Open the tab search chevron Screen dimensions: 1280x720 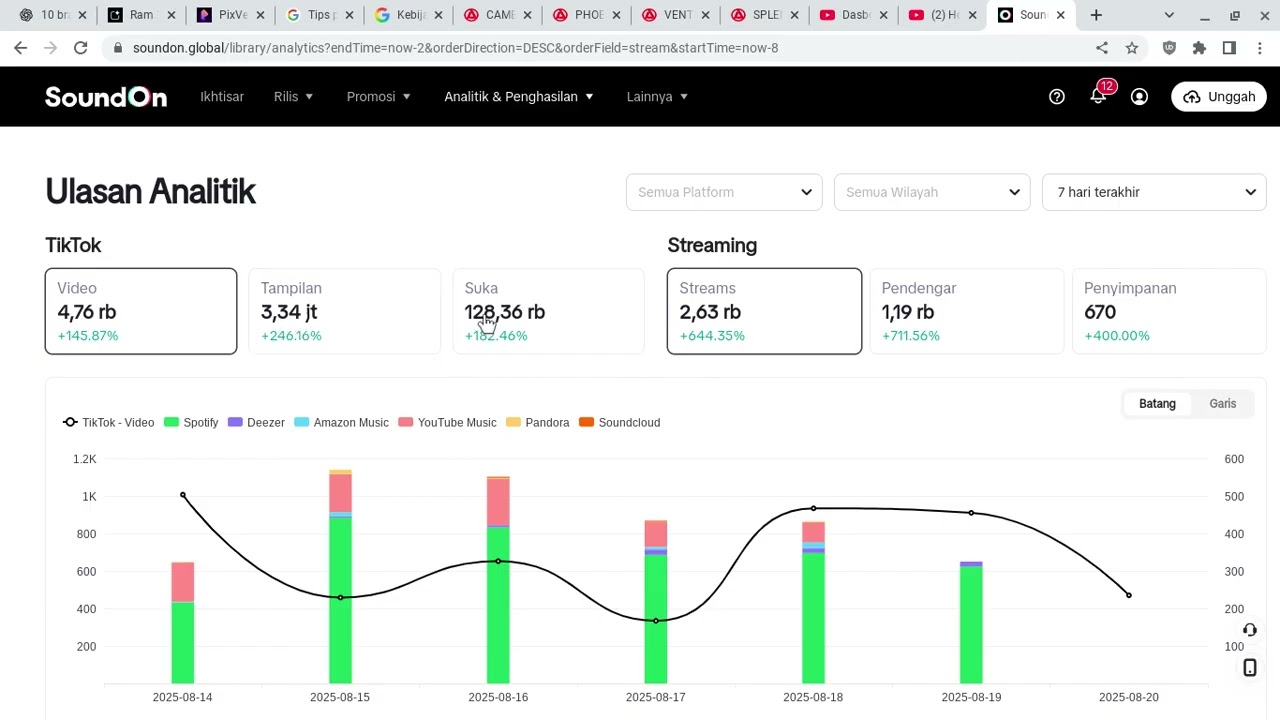pyautogui.click(x=1169, y=15)
